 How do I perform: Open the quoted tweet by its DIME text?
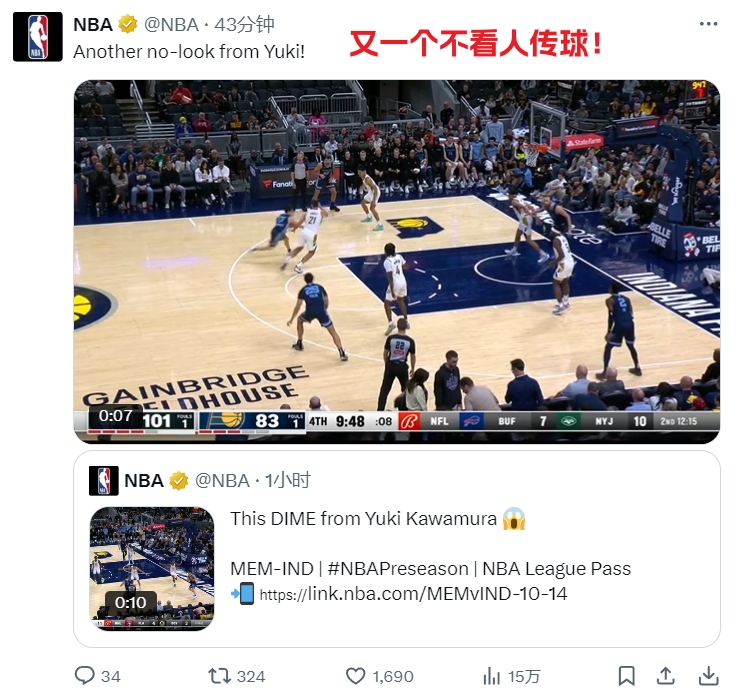pyautogui.click(x=363, y=519)
